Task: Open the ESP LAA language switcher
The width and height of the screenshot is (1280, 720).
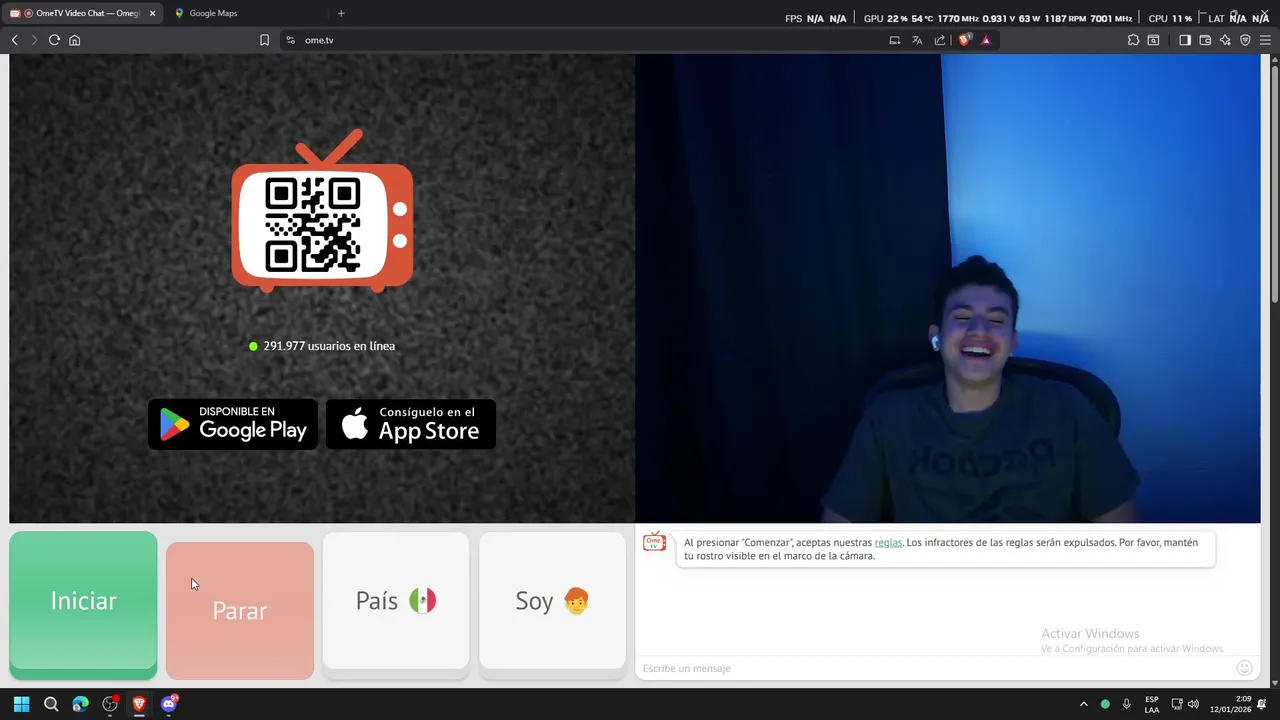Action: [1152, 704]
